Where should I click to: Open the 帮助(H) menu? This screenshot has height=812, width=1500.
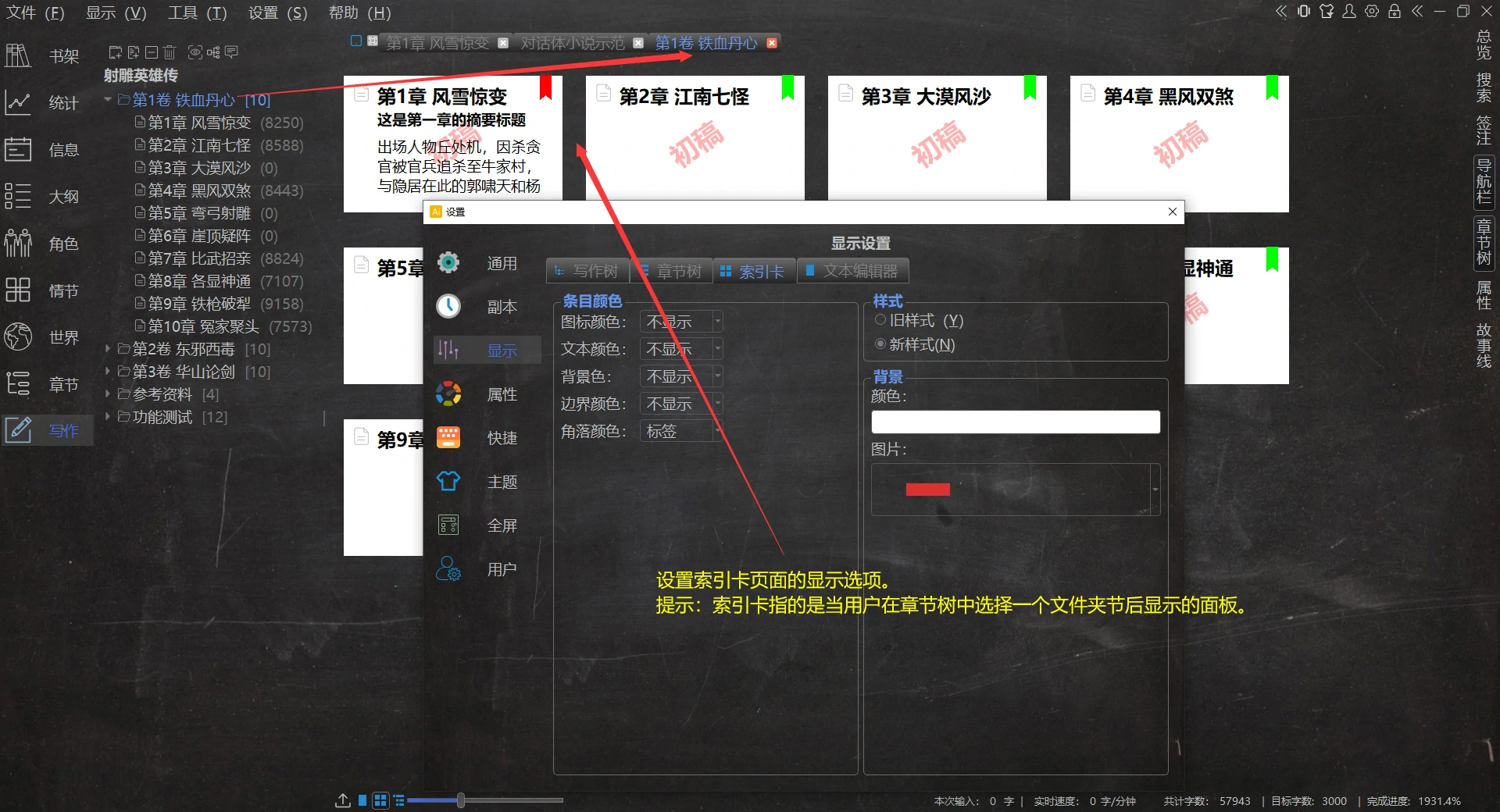point(359,12)
